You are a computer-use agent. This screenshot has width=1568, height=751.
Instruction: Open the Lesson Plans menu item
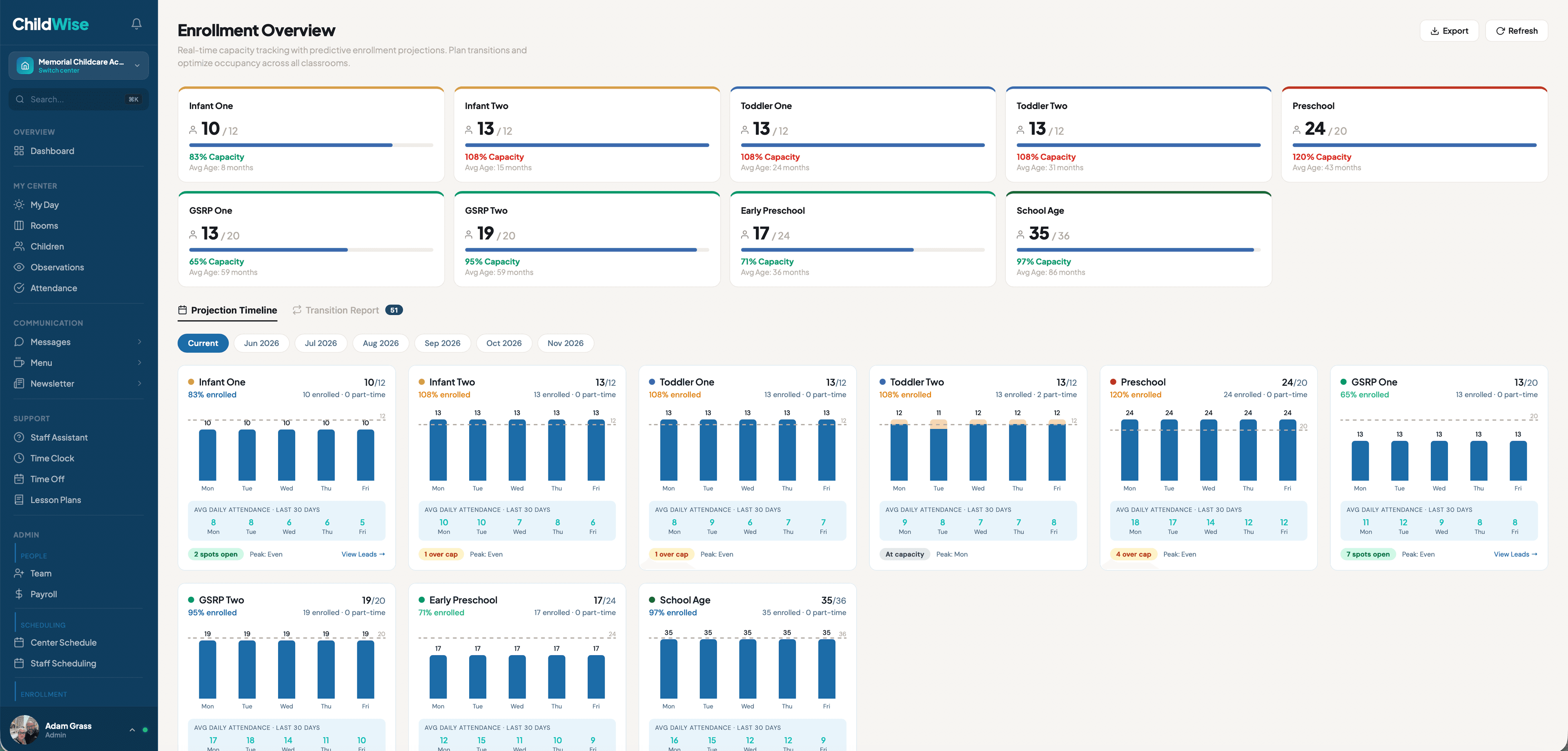[78, 500]
